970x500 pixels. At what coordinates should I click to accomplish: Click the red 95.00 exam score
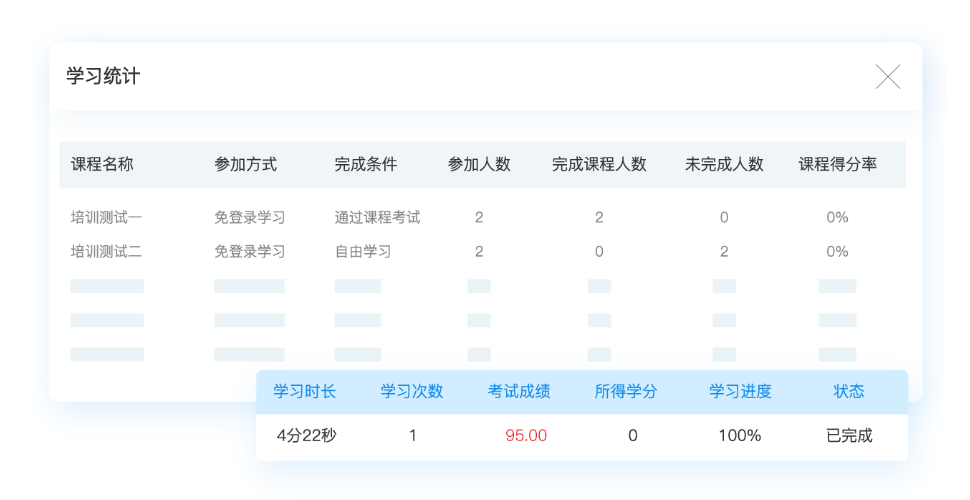pos(526,436)
